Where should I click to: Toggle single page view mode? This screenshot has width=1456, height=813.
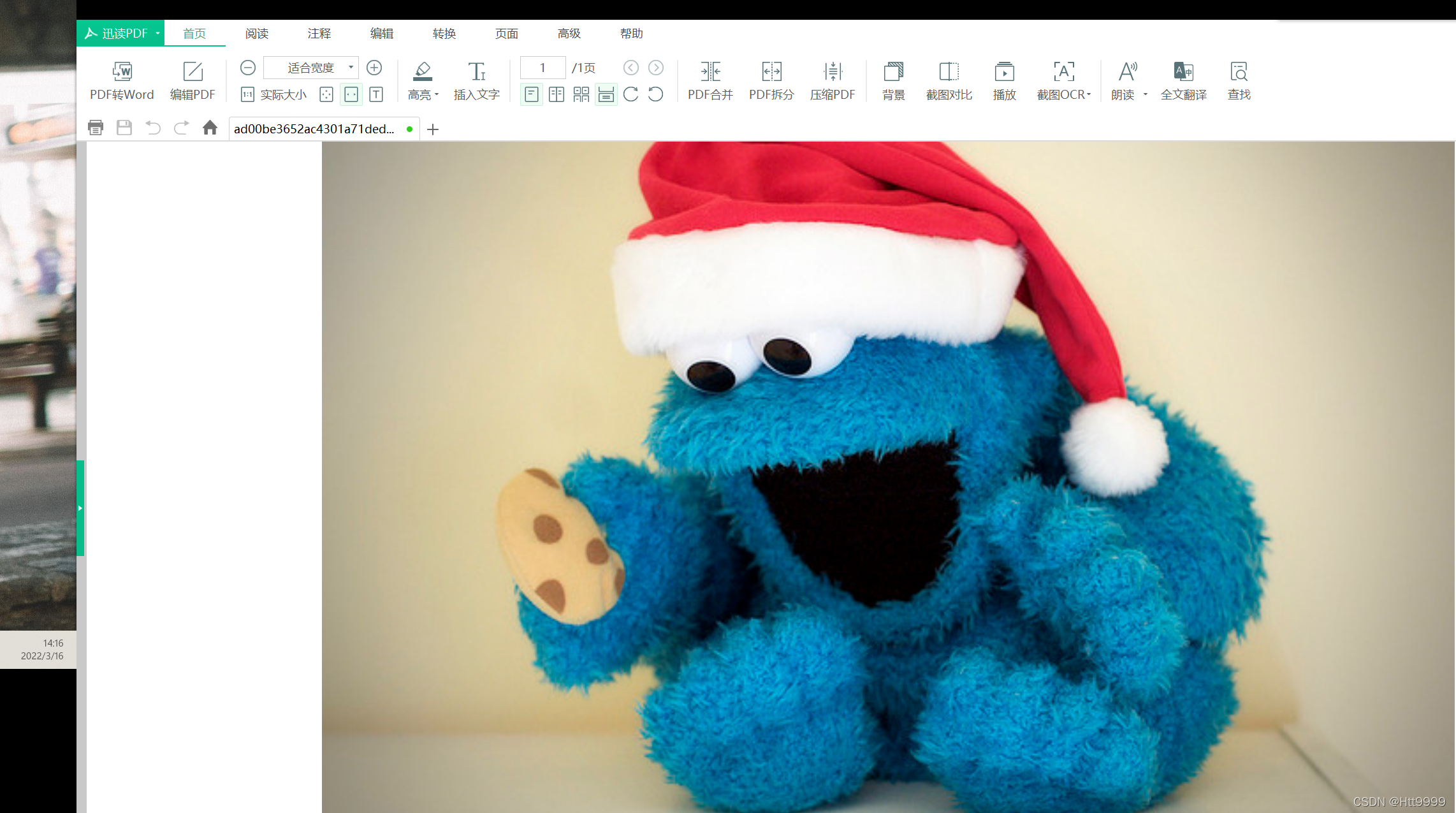click(x=532, y=95)
